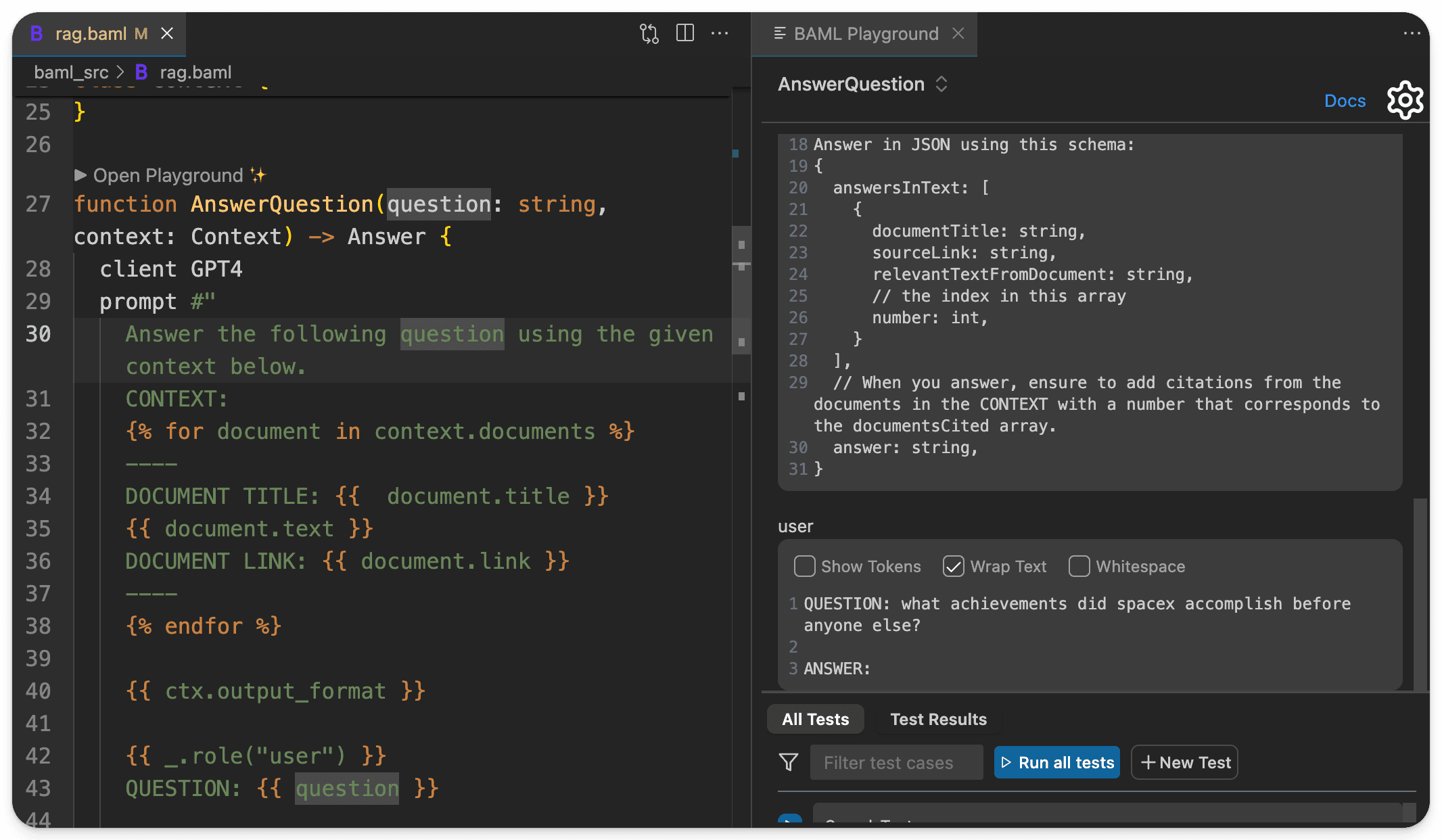
Task: Click the filter funnel icon
Action: 789,762
